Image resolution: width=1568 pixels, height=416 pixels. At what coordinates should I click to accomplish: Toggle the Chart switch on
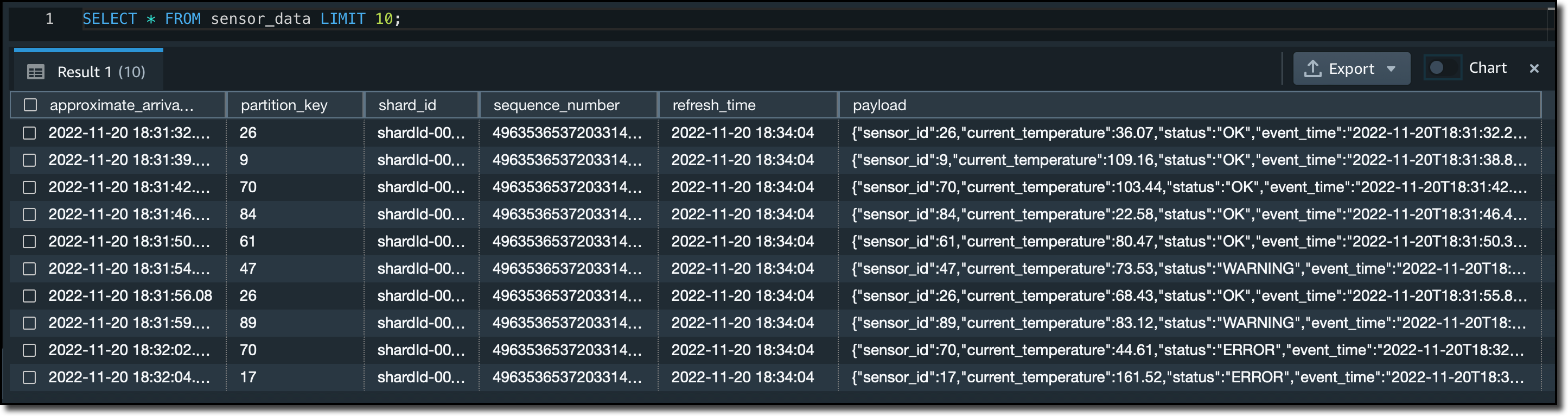[1442, 67]
